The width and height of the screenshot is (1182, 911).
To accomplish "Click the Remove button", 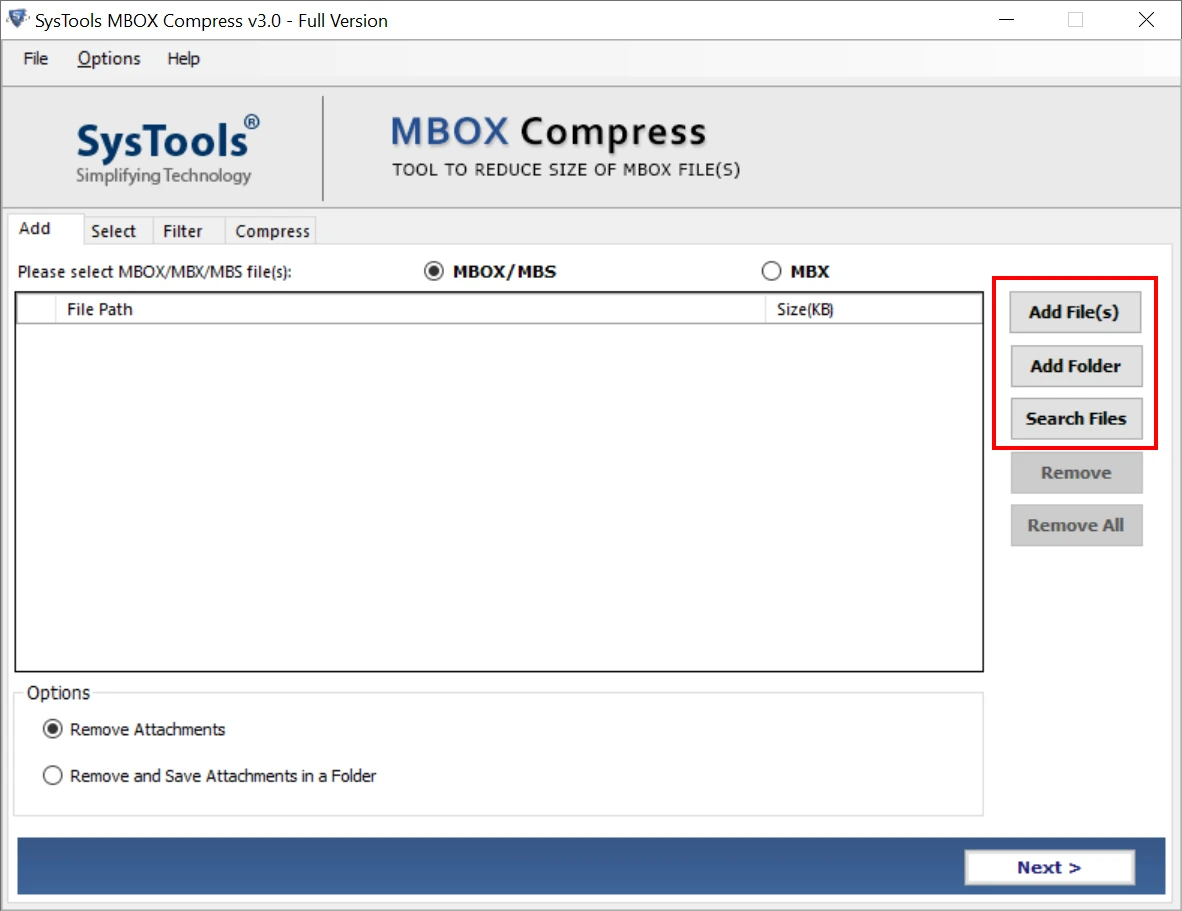I will click(x=1076, y=472).
